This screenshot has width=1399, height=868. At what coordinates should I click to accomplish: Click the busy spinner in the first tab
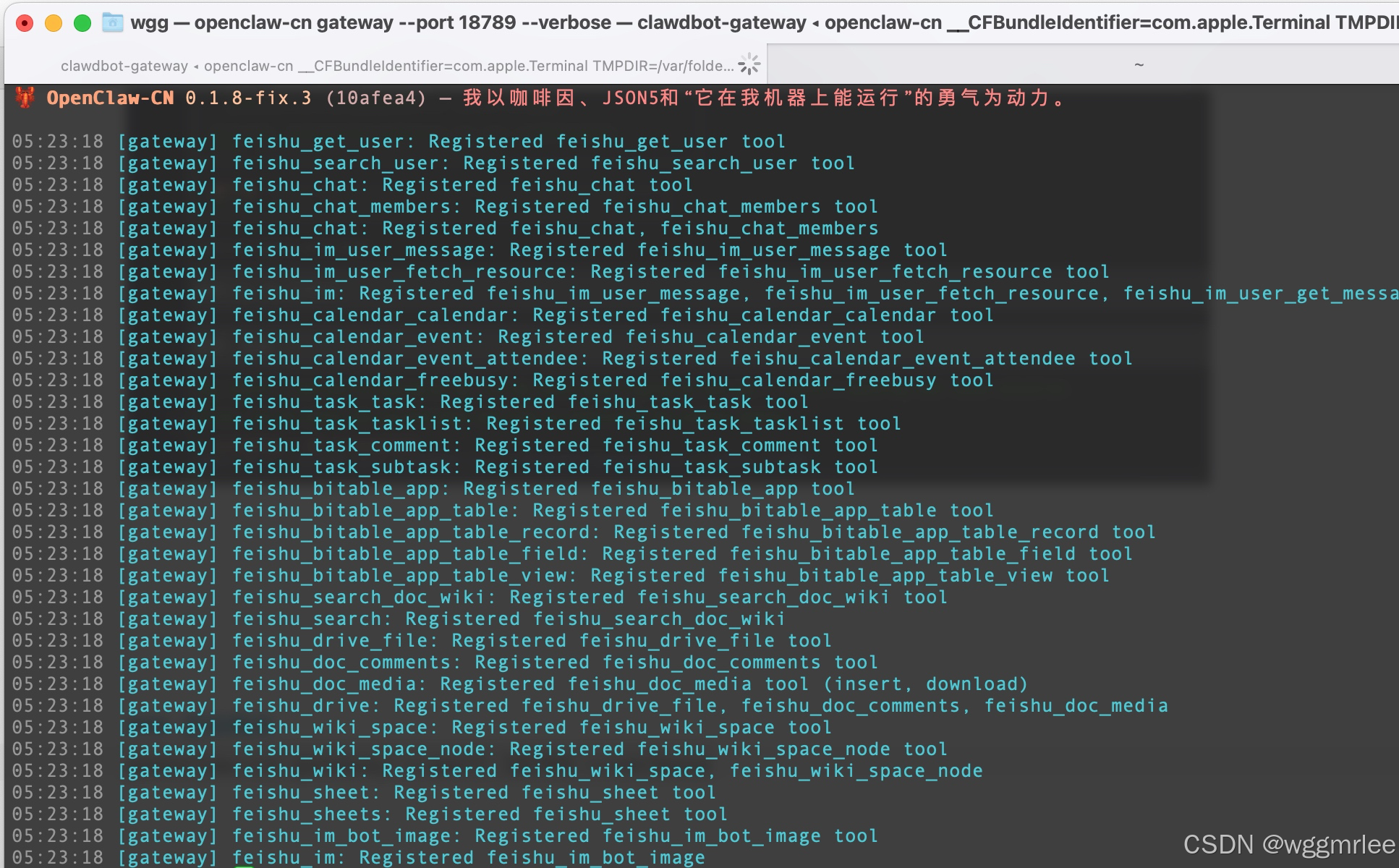749,64
